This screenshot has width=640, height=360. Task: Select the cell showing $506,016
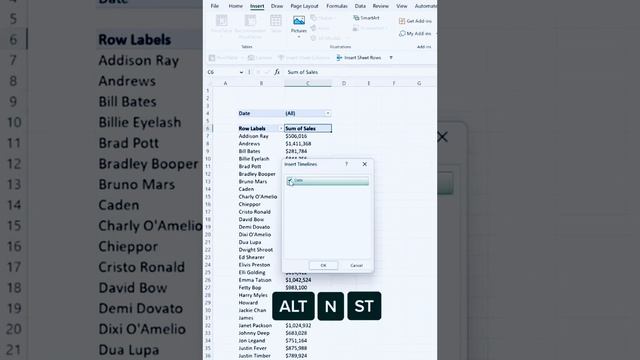[308, 136]
